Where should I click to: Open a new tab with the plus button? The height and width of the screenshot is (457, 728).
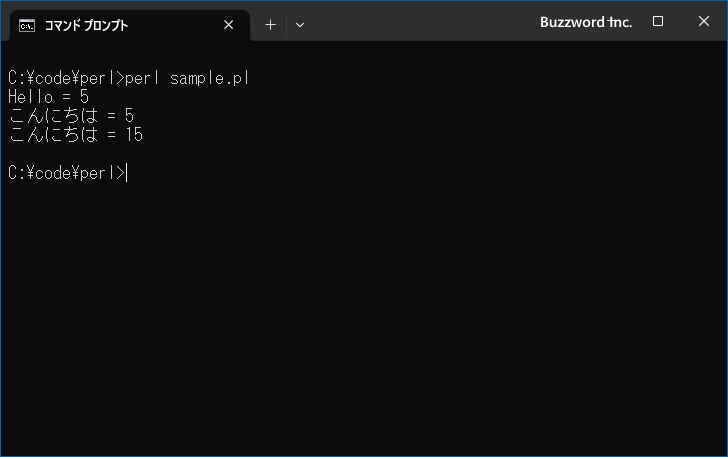[x=270, y=25]
